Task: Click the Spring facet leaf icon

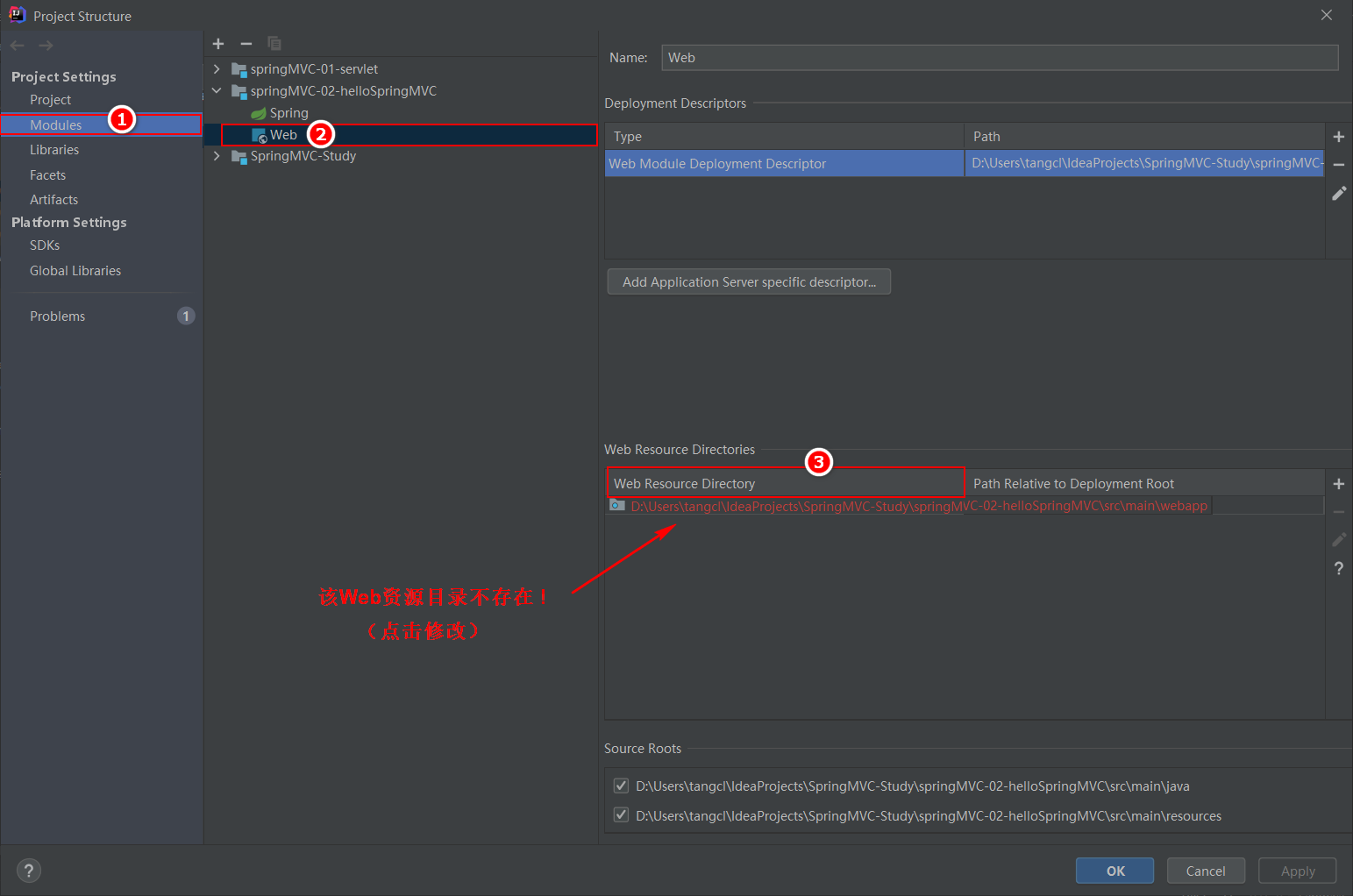Action: [259, 113]
